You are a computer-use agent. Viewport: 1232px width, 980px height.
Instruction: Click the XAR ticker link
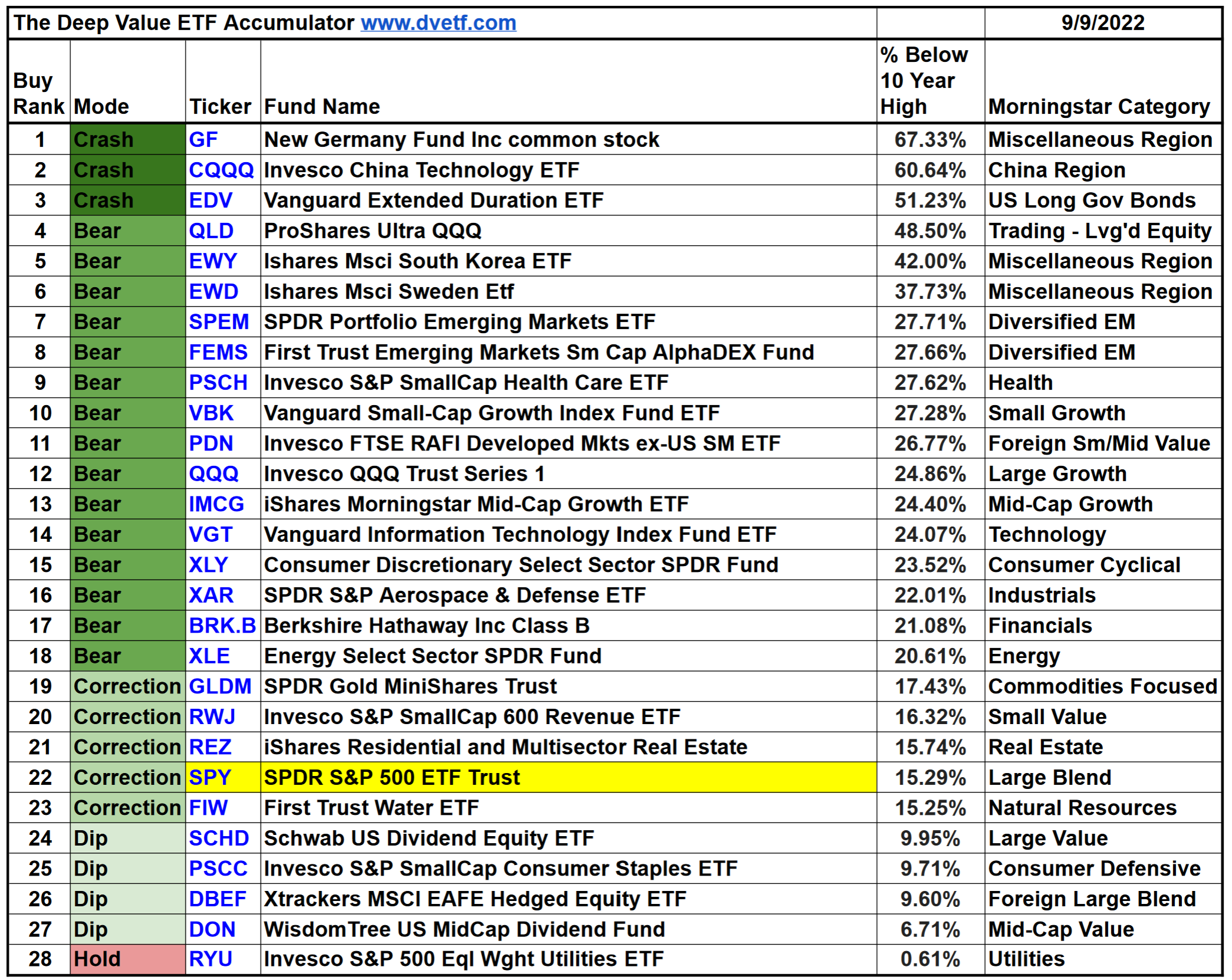pyautogui.click(x=211, y=596)
